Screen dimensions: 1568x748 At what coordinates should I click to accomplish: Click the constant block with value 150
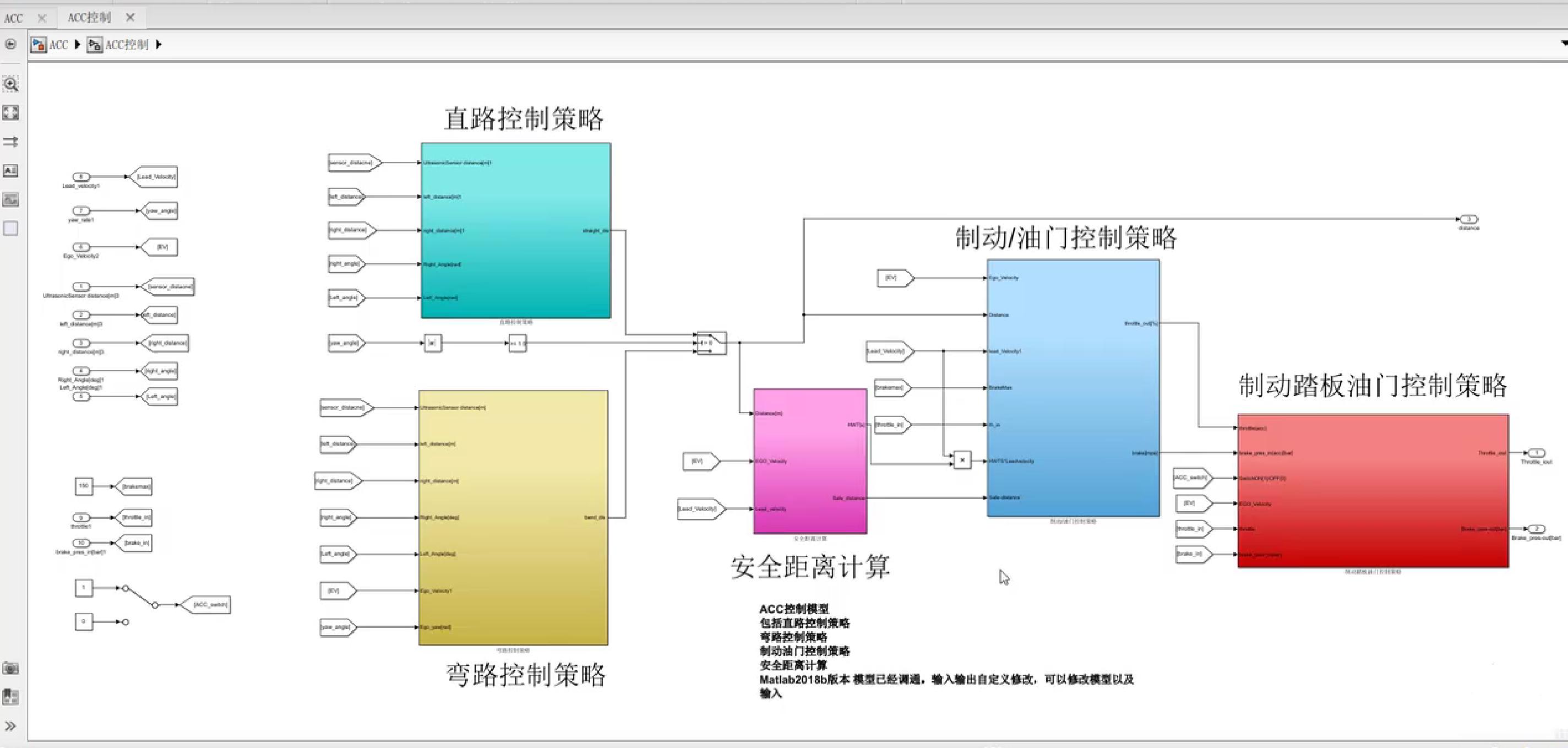83,486
